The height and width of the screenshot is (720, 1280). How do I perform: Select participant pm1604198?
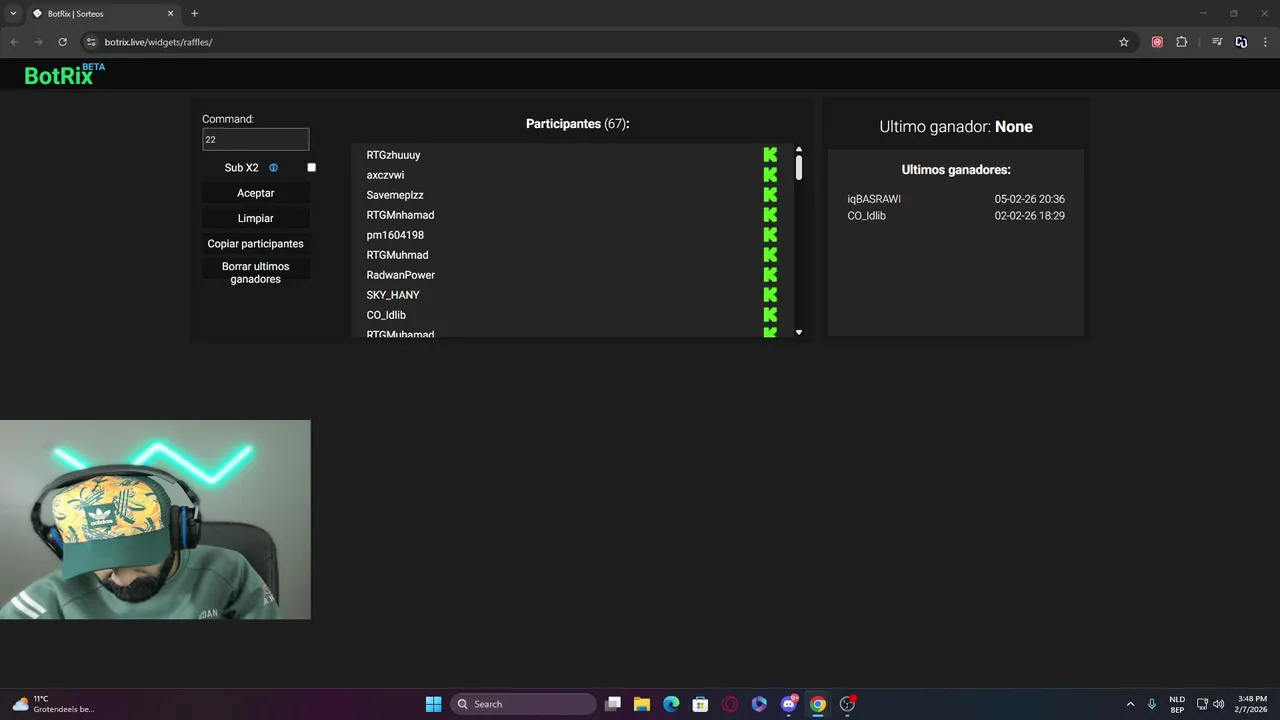395,235
